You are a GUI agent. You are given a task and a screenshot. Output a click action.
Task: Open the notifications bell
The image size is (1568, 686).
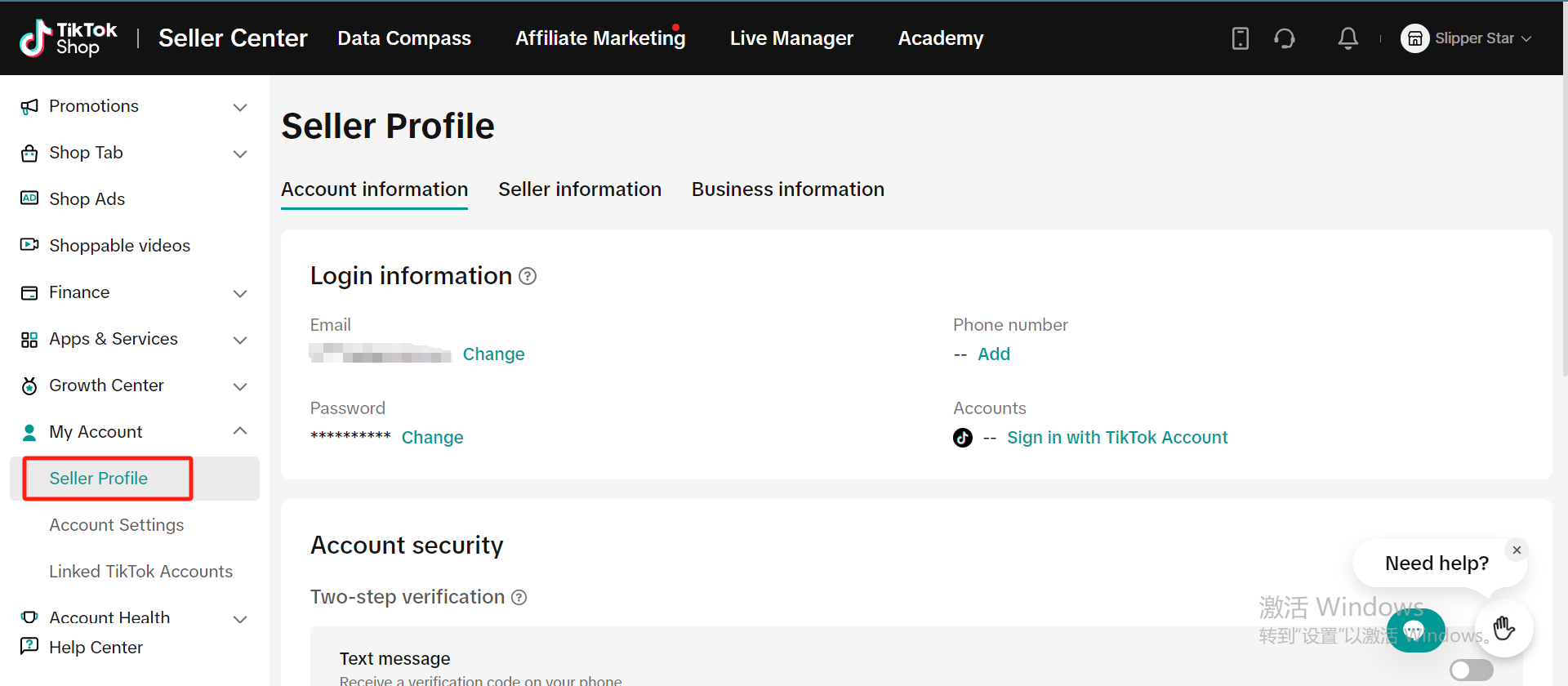tap(1347, 38)
